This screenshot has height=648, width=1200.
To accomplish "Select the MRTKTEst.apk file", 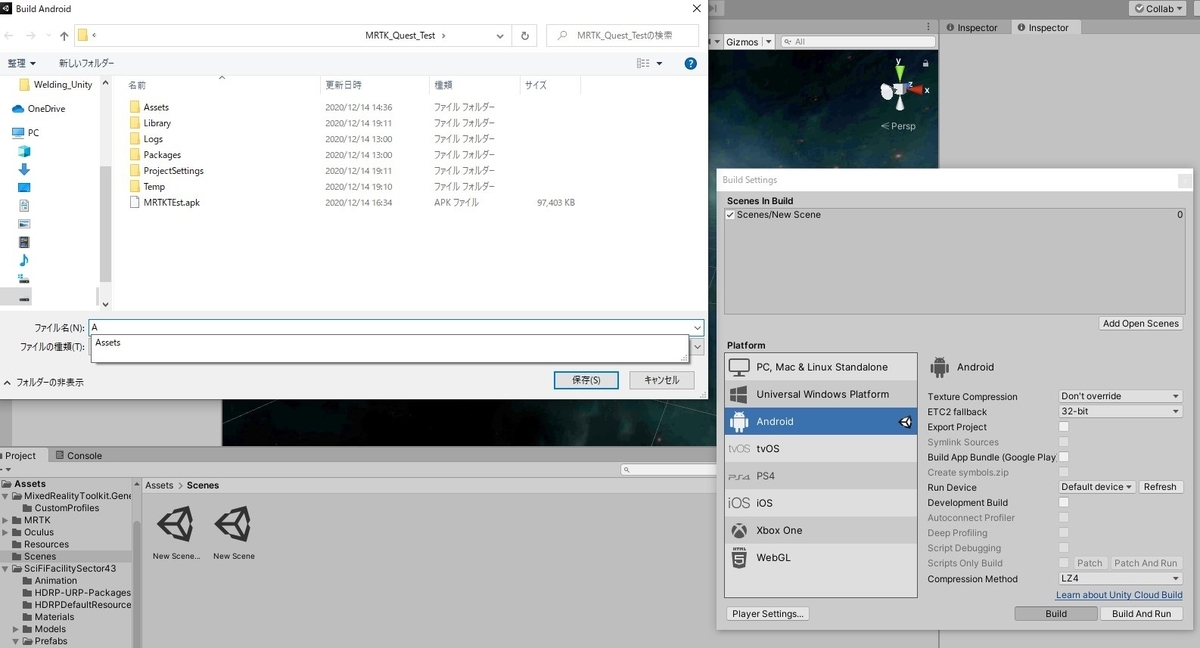I will 165,202.
